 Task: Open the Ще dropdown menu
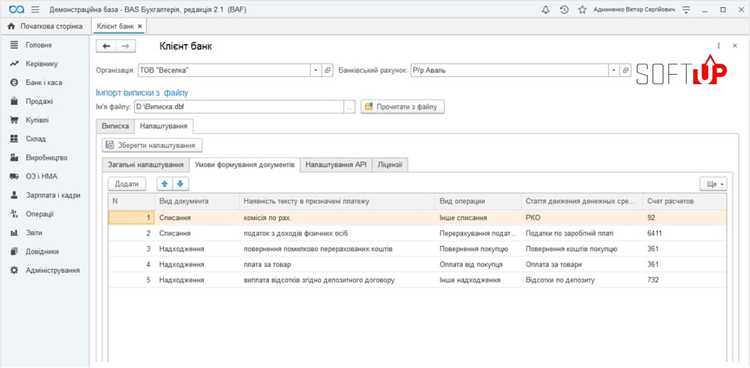point(713,184)
